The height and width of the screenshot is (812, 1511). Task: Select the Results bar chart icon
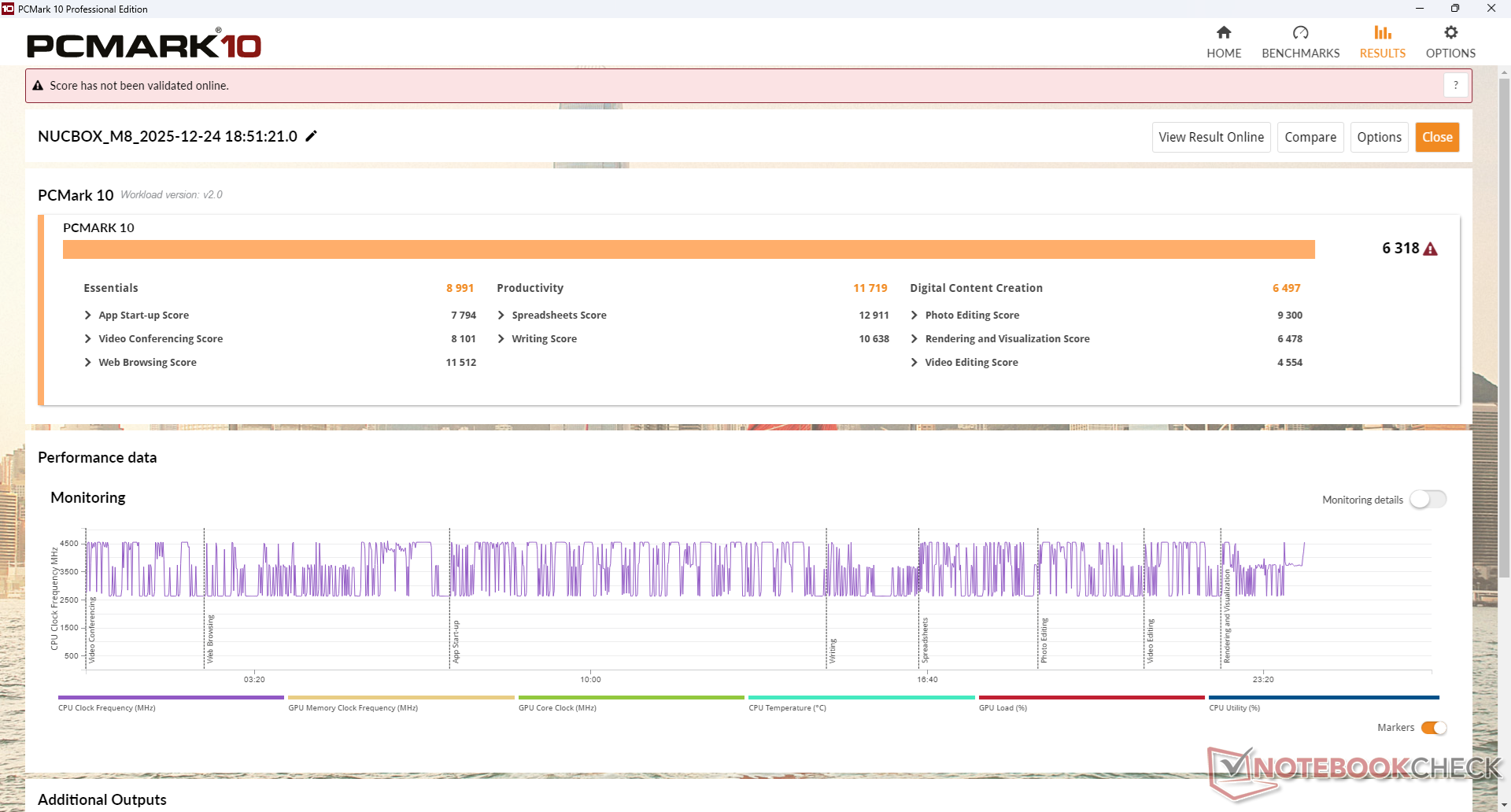(x=1382, y=33)
